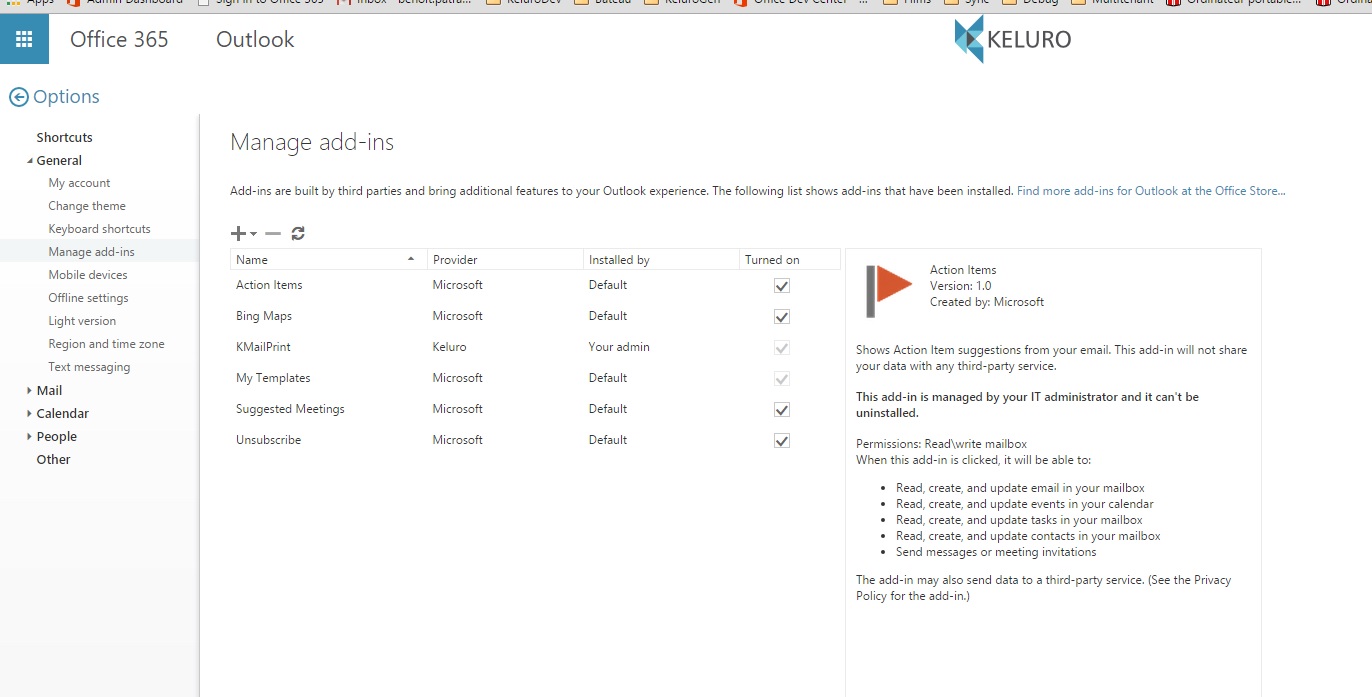Open Mobile devices settings
Viewport: 1372px width, 697px height.
(88, 275)
